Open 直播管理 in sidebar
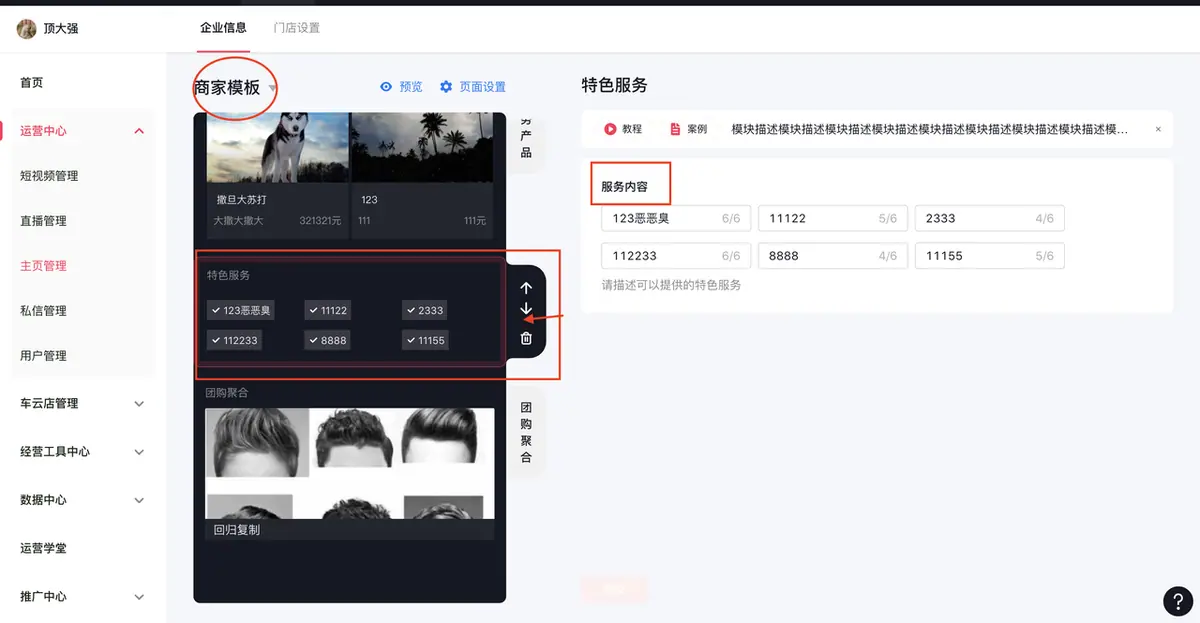The height and width of the screenshot is (623, 1200). (43, 221)
